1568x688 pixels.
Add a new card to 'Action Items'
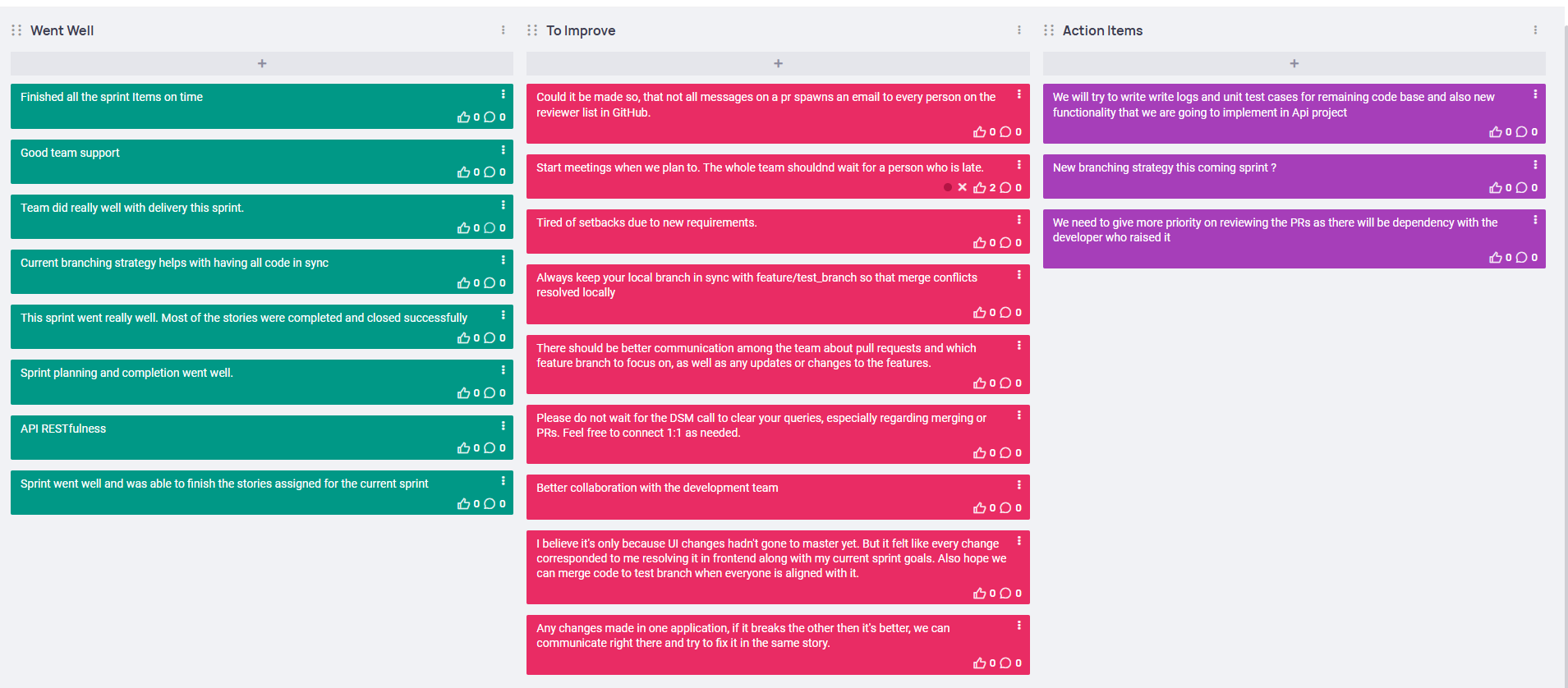pyautogui.click(x=1294, y=63)
